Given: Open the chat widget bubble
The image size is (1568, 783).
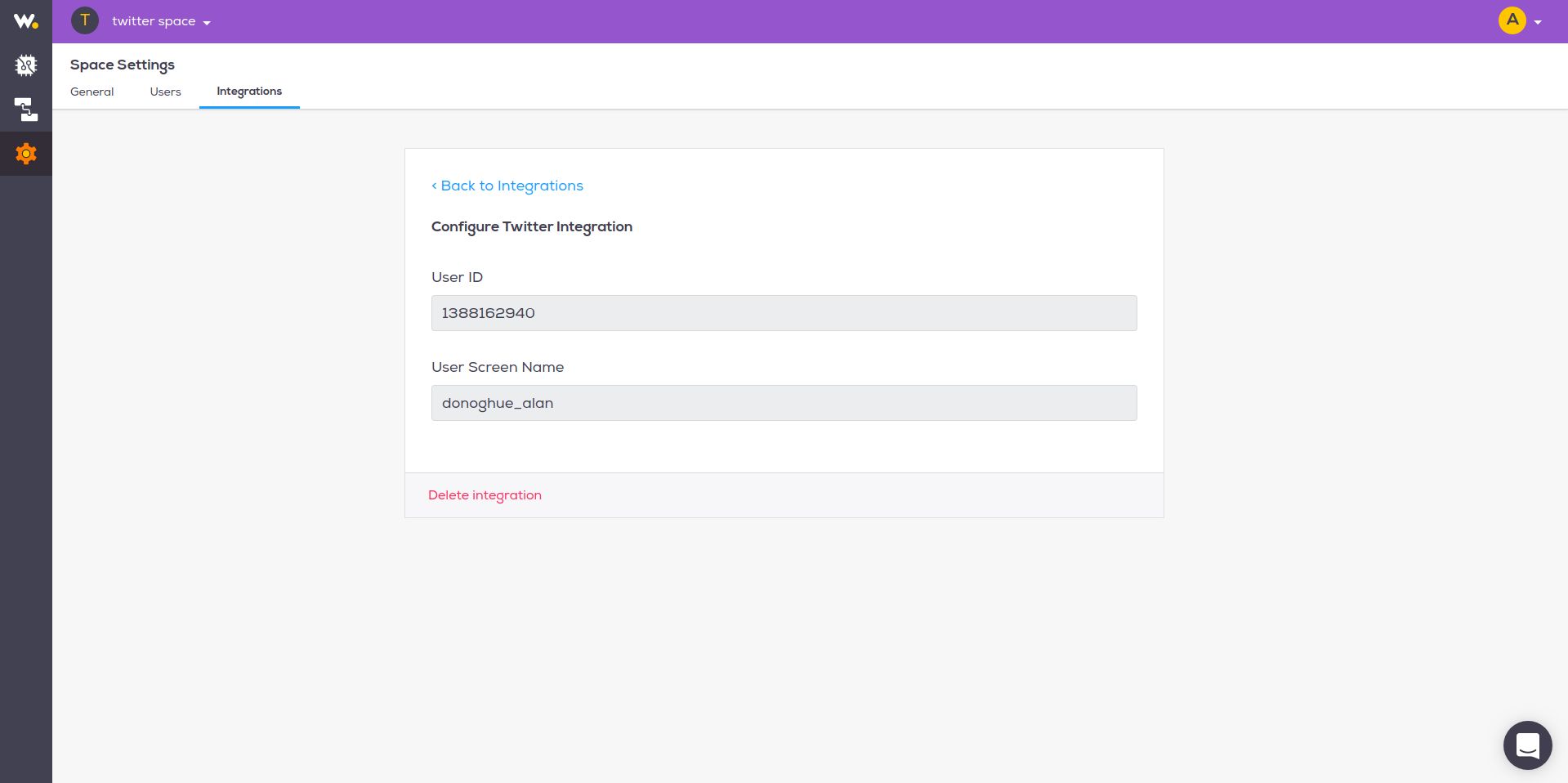Looking at the screenshot, I should [x=1528, y=745].
